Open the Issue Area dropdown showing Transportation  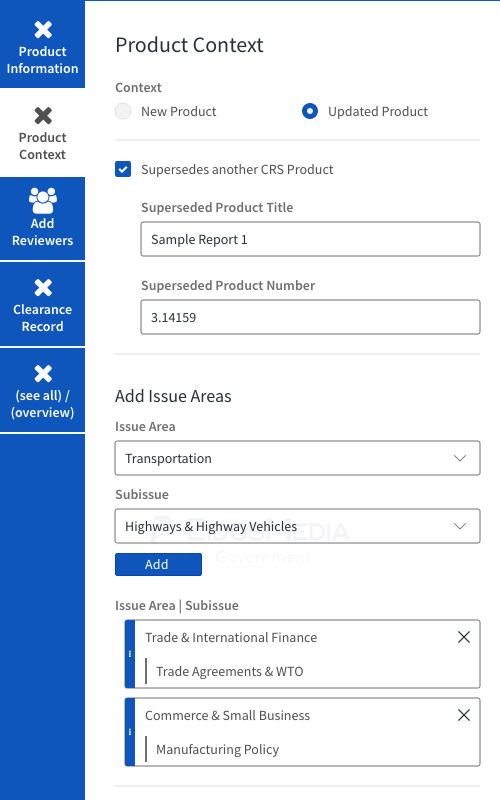tap(297, 458)
